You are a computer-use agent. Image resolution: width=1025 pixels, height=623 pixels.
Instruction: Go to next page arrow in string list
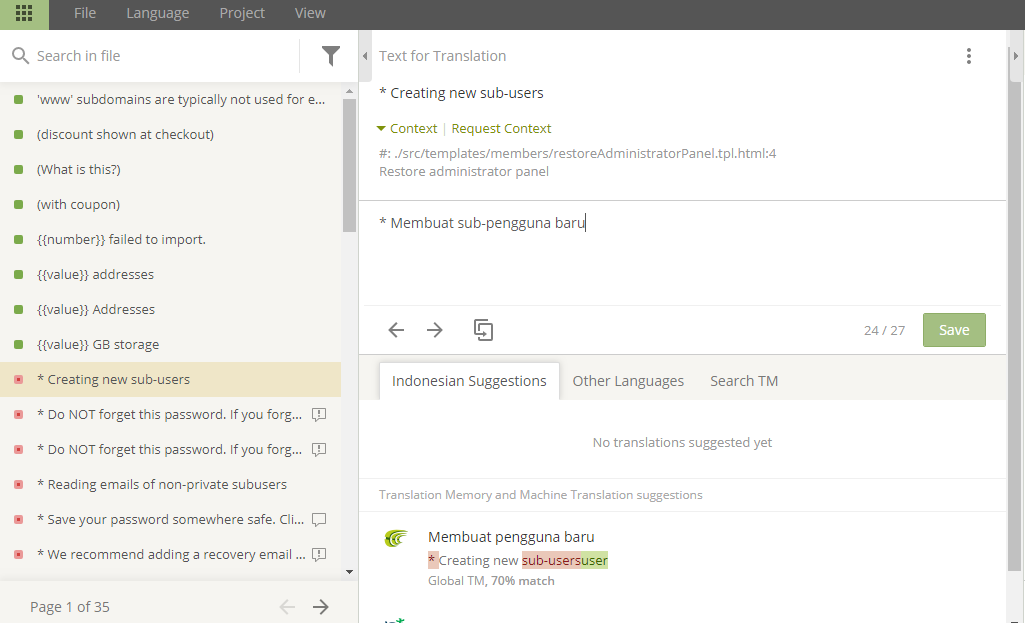pos(320,606)
